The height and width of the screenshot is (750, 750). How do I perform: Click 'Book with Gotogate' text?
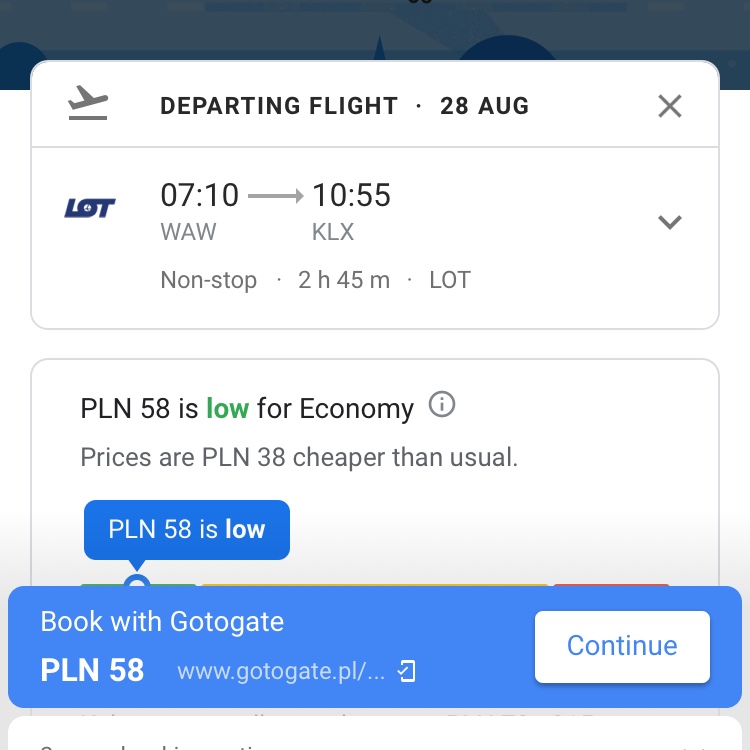tap(162, 621)
